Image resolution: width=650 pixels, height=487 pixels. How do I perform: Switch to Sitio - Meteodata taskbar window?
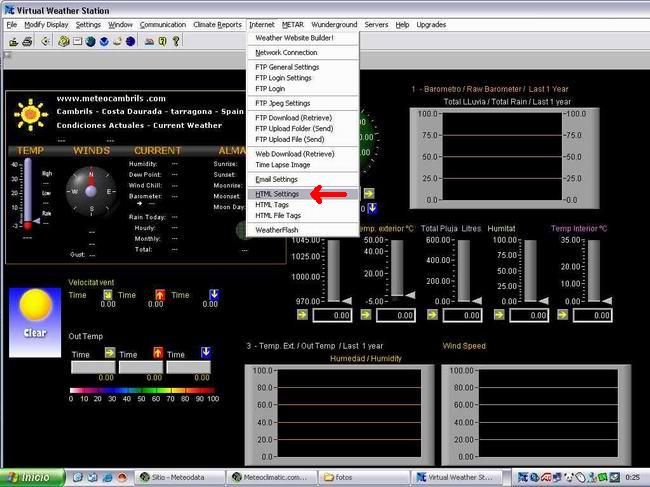179,477
